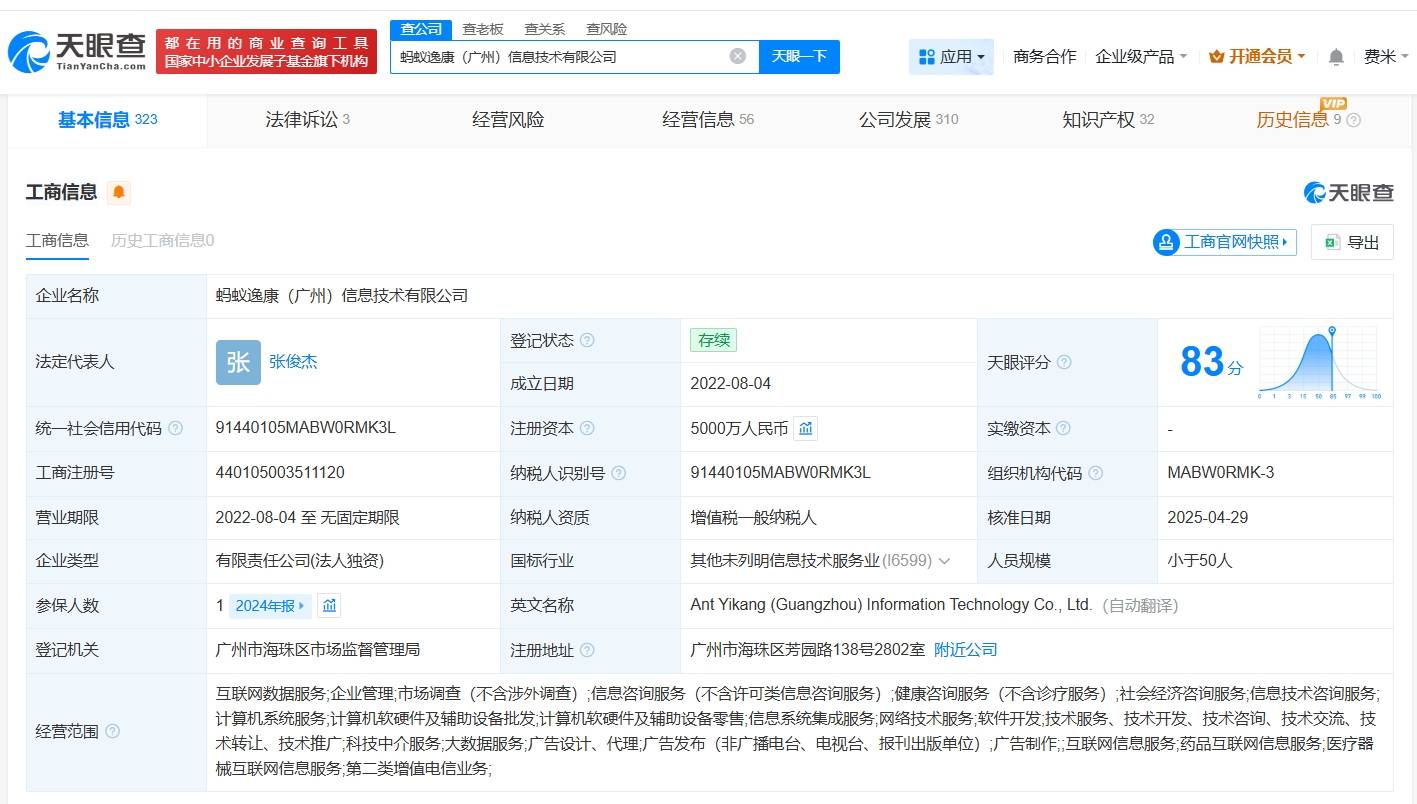
Task: Click the download icon beside 2024年报
Action: click(328, 605)
